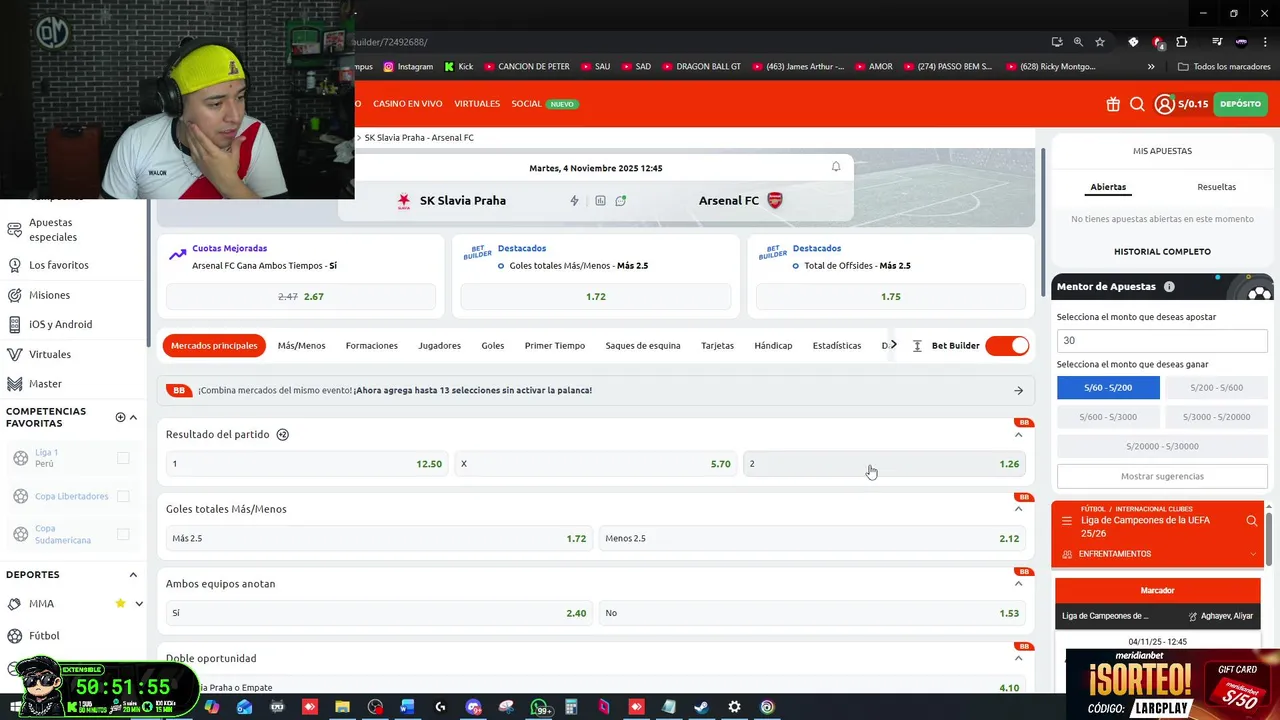This screenshot has height=720, width=1280.
Task: Select the S/20000 - S/30000 winnings range
Action: [x=1162, y=447]
